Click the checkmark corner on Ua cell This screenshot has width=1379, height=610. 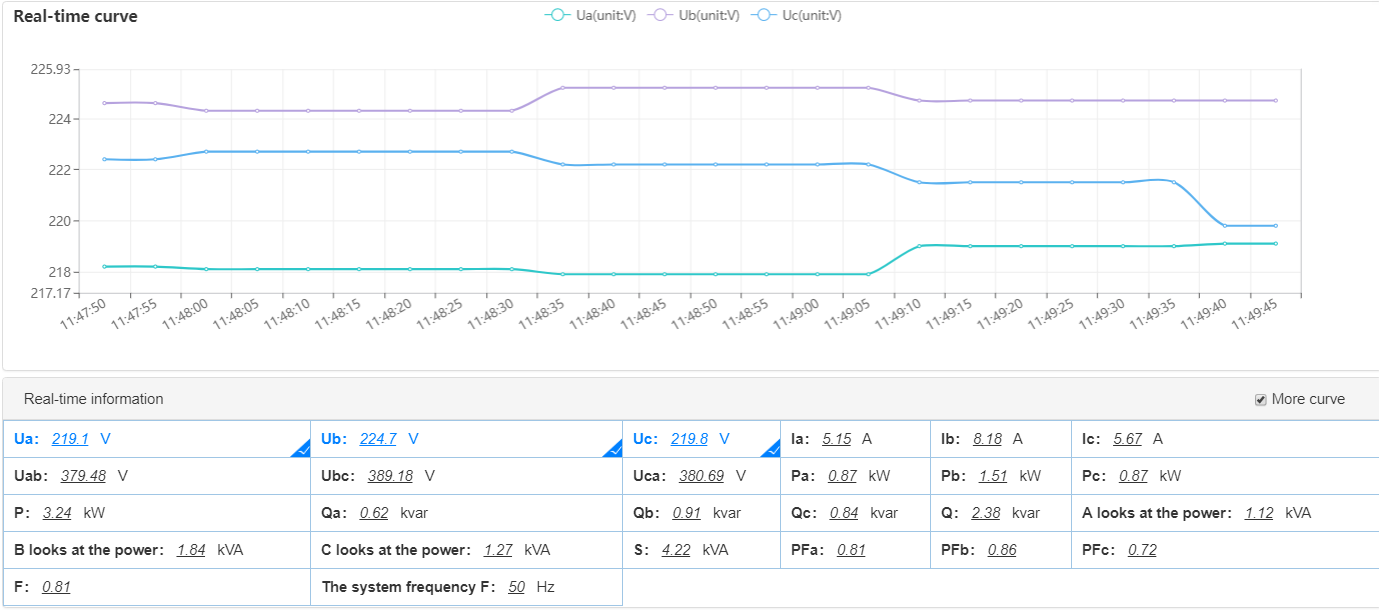(x=302, y=450)
